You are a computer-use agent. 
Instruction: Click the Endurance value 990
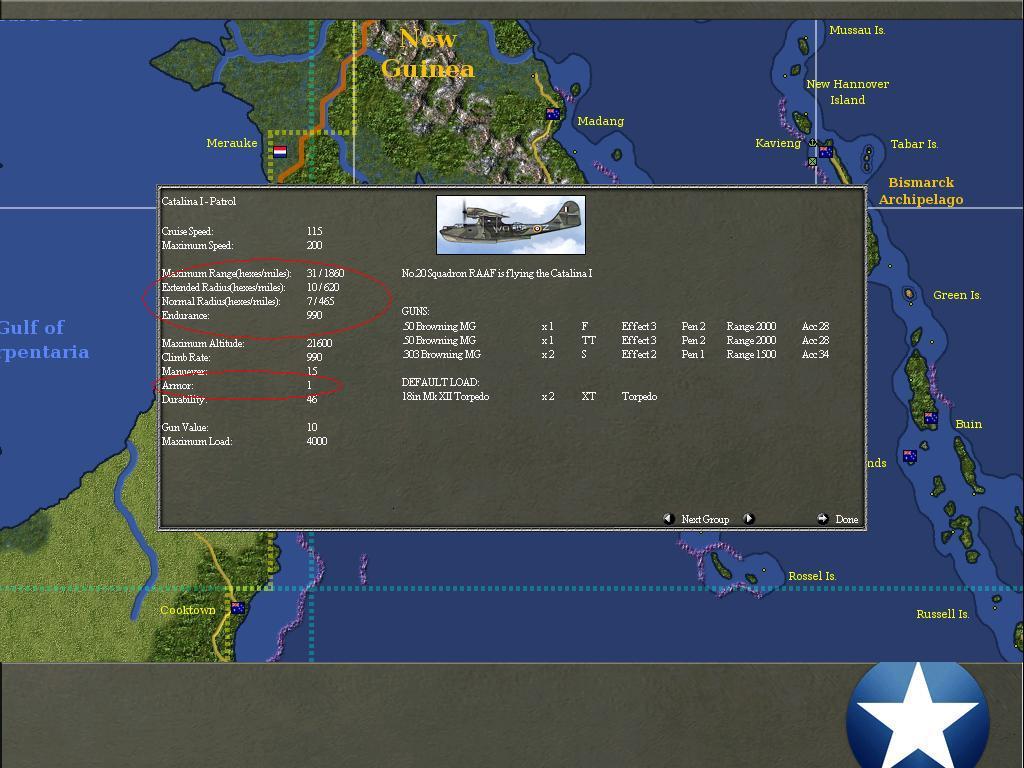coord(314,315)
